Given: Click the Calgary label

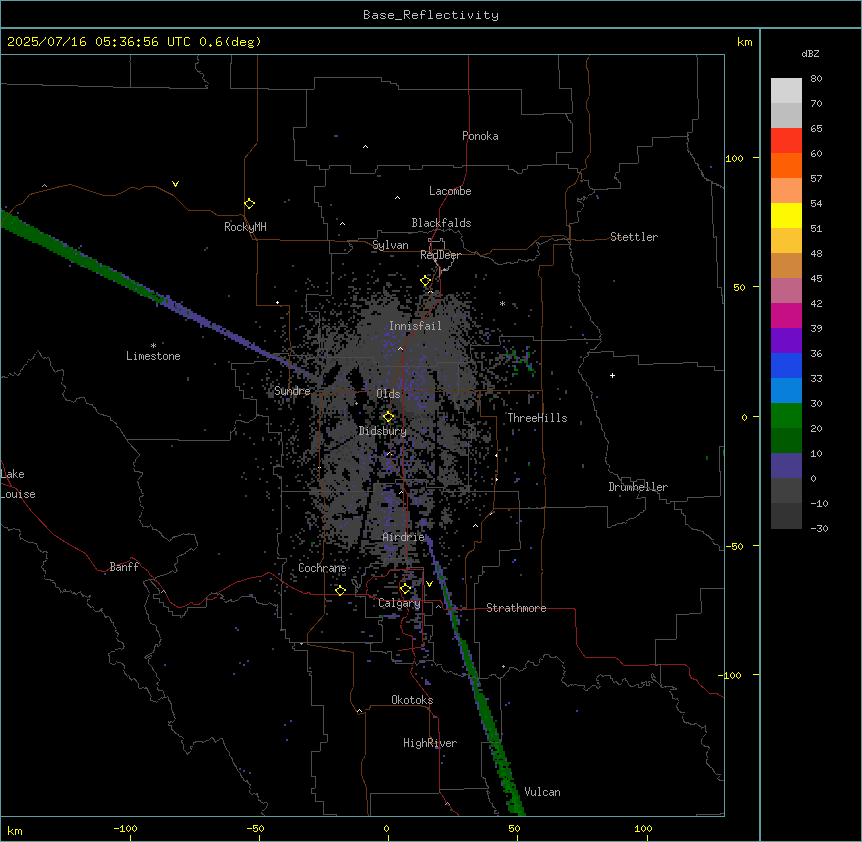Looking at the screenshot, I should click(x=399, y=603).
